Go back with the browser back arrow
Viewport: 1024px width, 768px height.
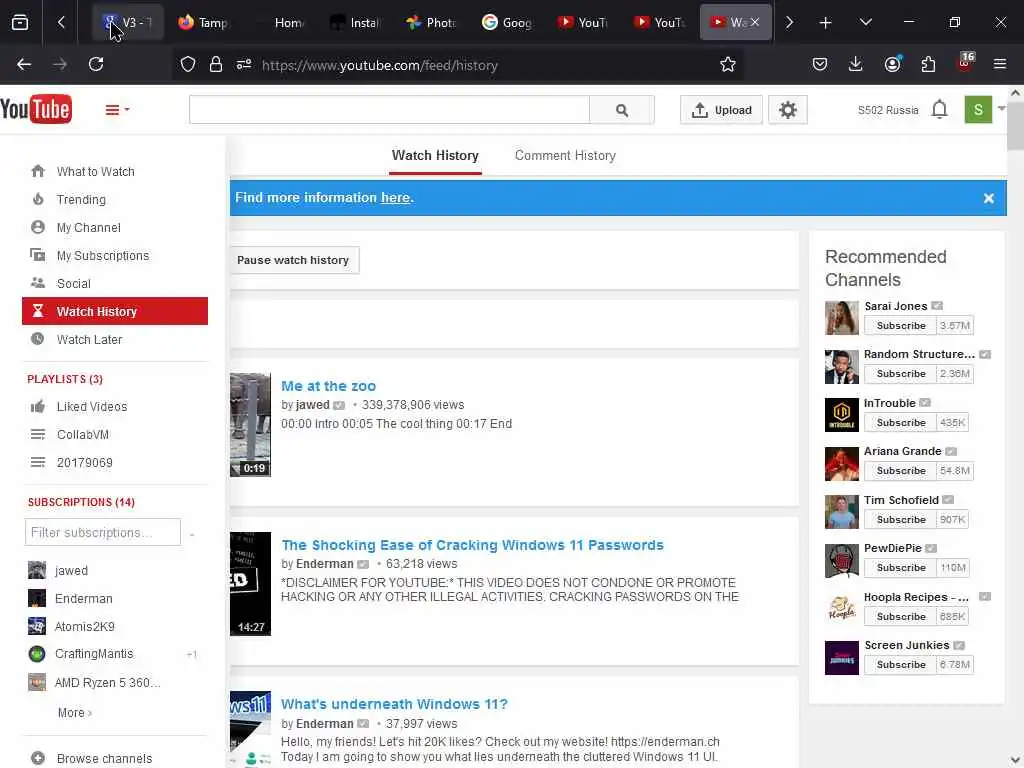pyautogui.click(x=24, y=64)
